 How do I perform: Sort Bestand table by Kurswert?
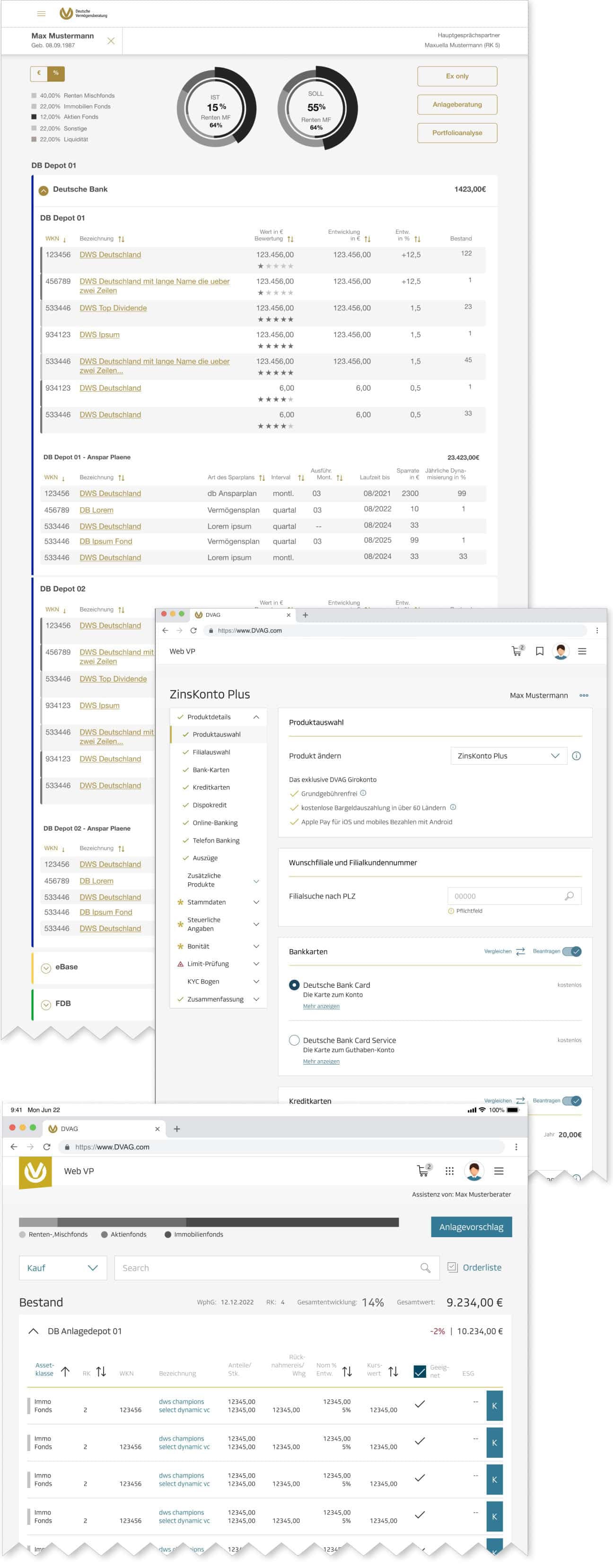tap(394, 1371)
